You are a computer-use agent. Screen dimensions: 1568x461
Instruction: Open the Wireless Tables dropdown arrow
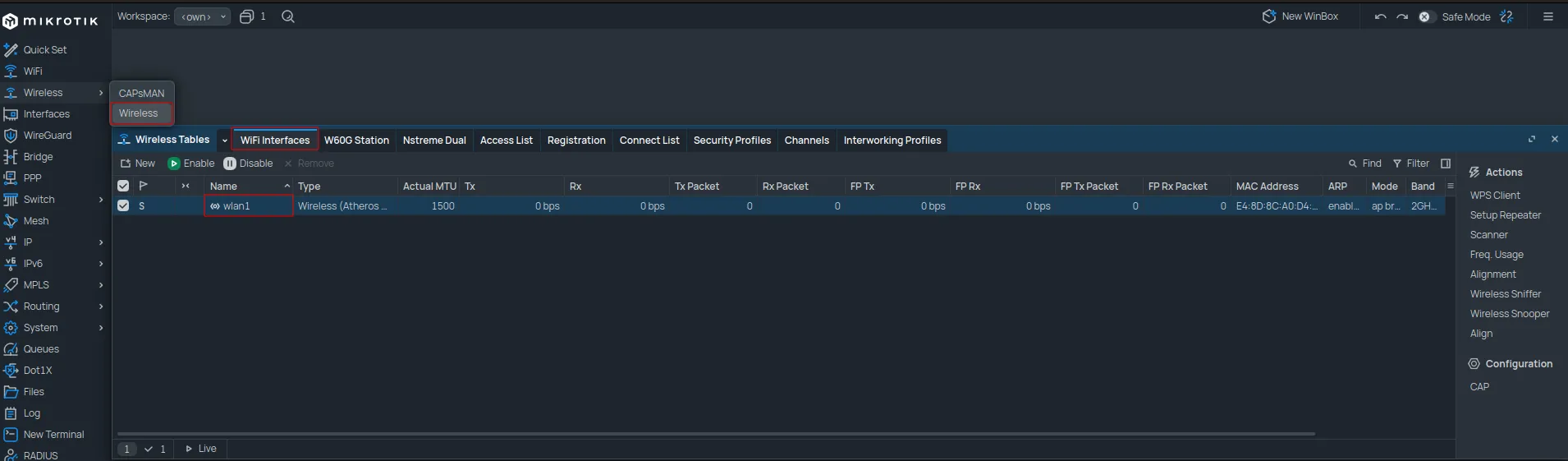(225, 141)
